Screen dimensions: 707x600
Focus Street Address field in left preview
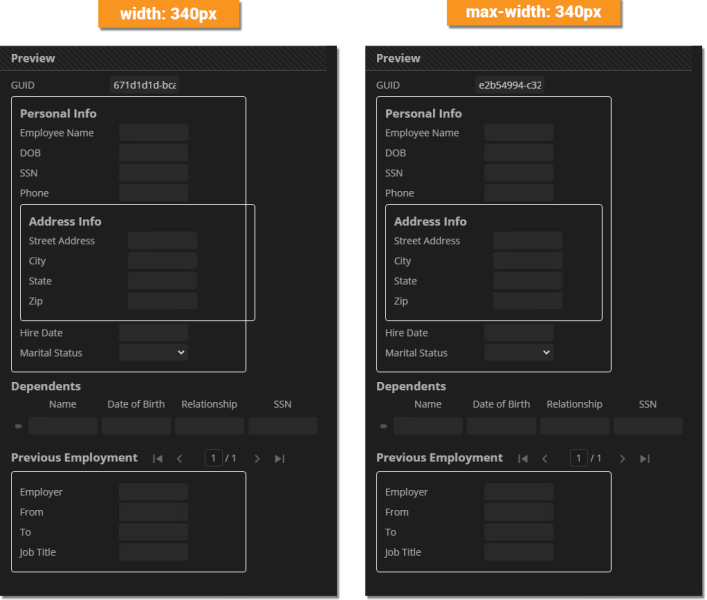coord(163,240)
